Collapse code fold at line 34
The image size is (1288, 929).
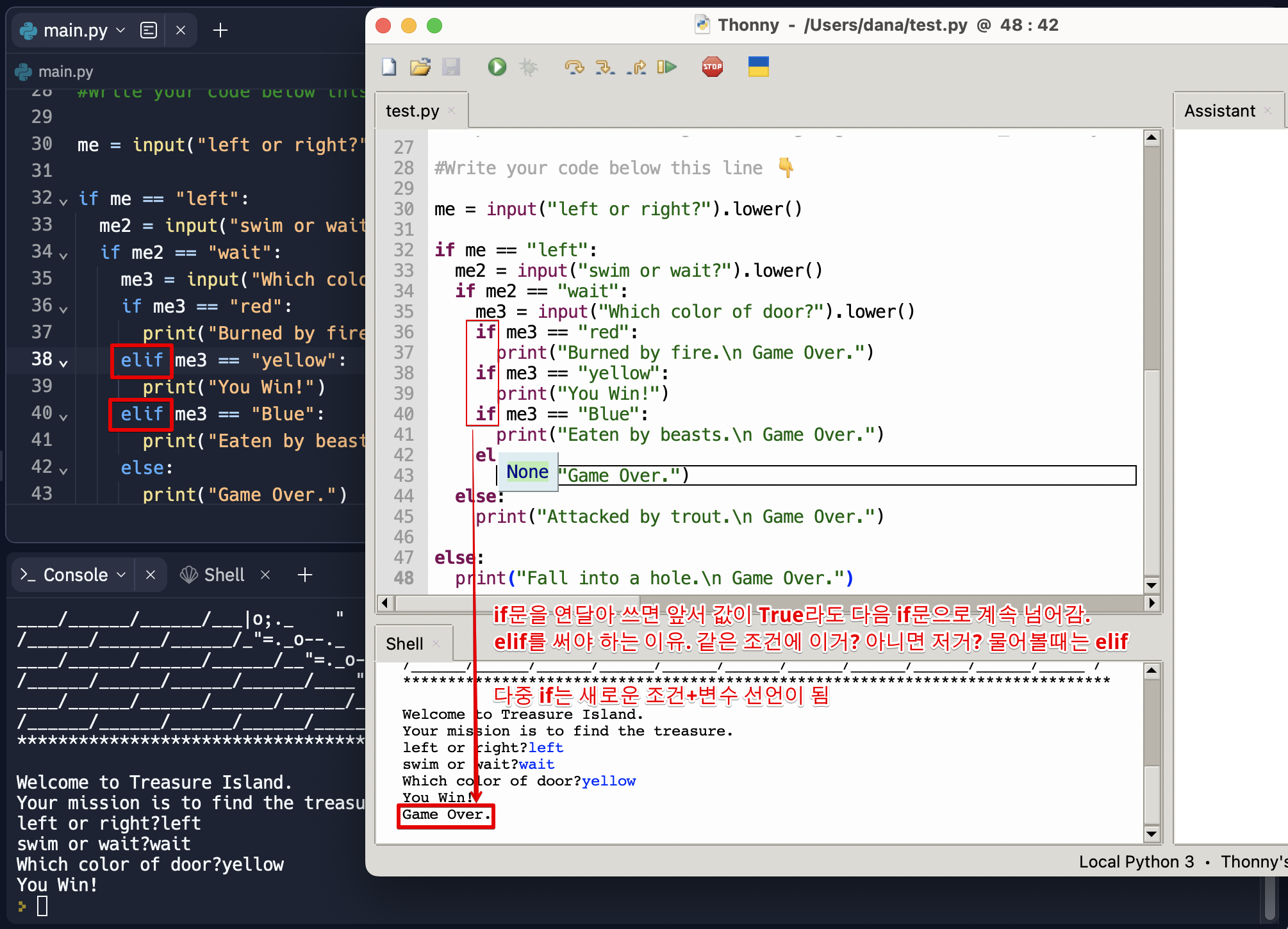(x=63, y=255)
